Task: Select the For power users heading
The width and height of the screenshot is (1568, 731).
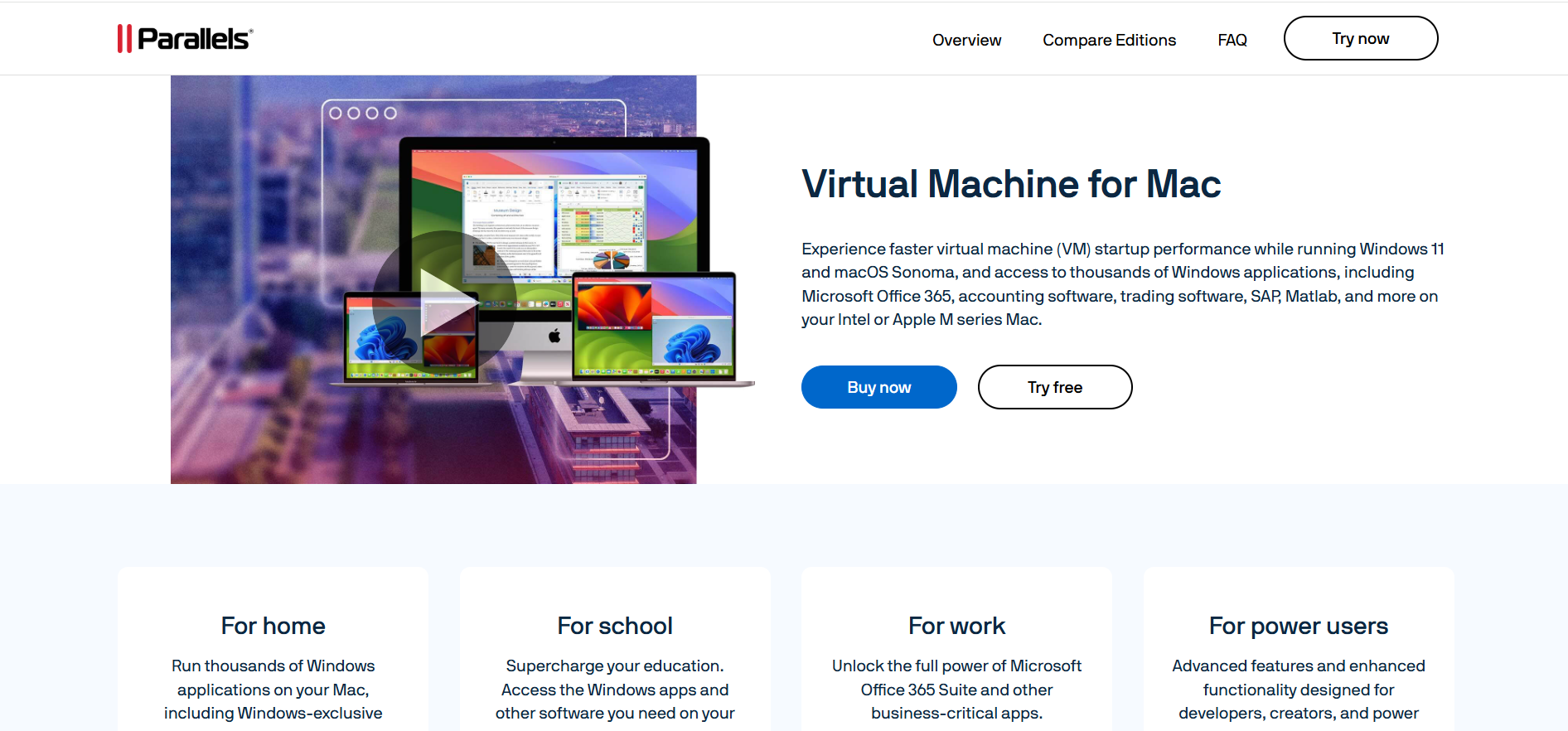Action: pyautogui.click(x=1299, y=626)
